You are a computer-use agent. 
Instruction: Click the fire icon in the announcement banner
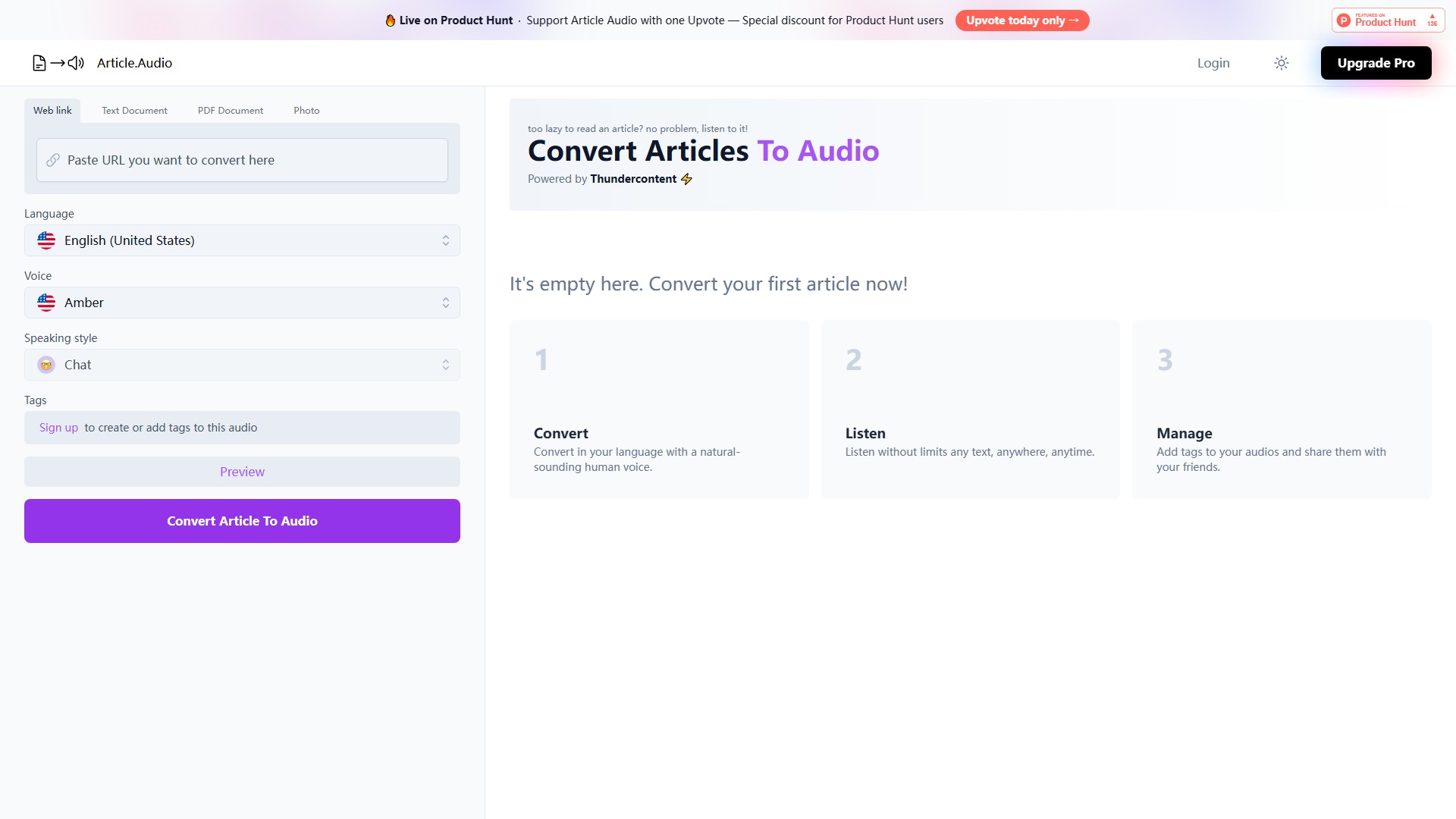(x=391, y=20)
